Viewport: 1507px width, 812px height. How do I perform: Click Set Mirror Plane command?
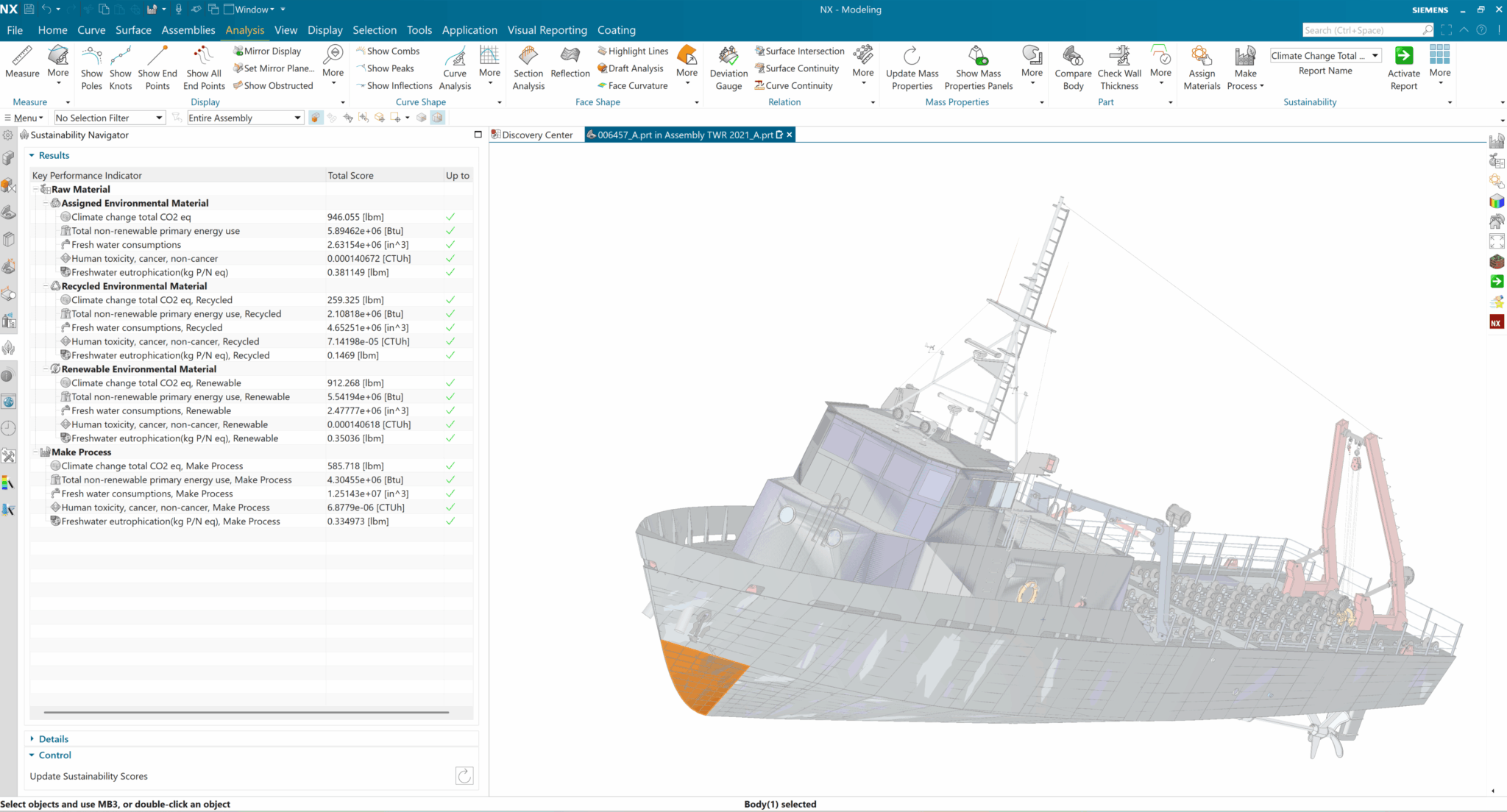pyautogui.click(x=273, y=68)
